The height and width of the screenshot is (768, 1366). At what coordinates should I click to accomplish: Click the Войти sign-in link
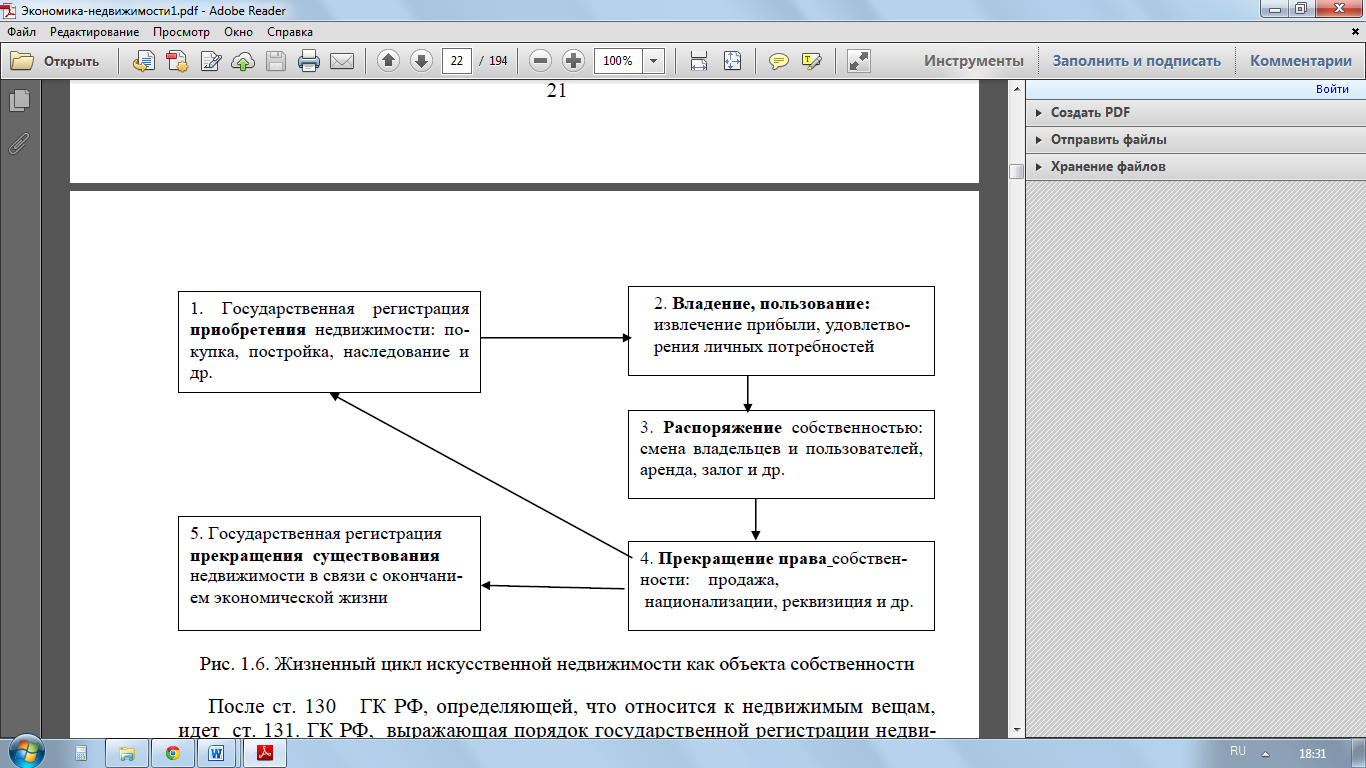click(x=1332, y=89)
